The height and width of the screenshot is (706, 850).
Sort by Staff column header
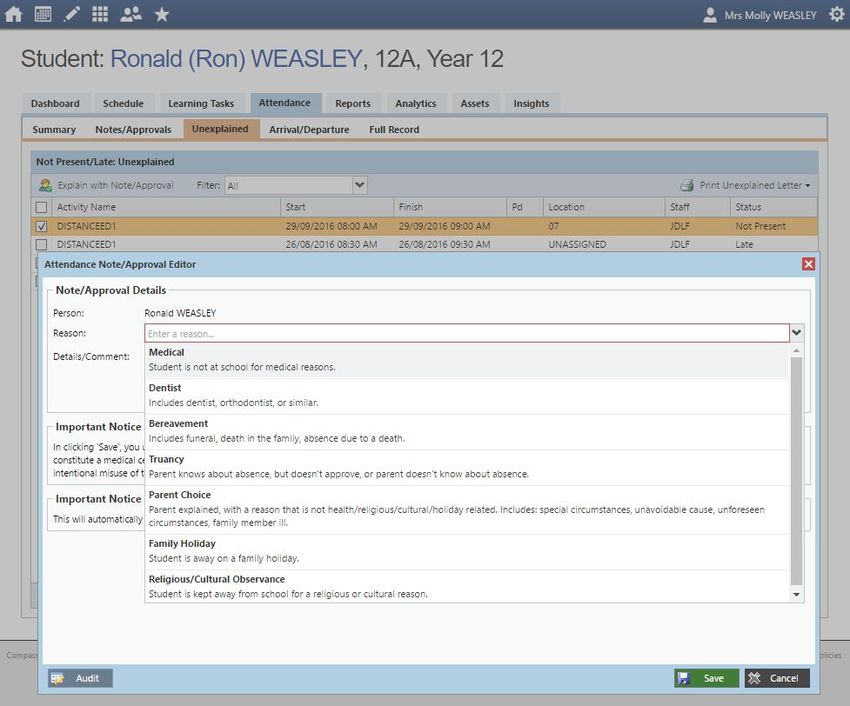pyautogui.click(x=698, y=207)
